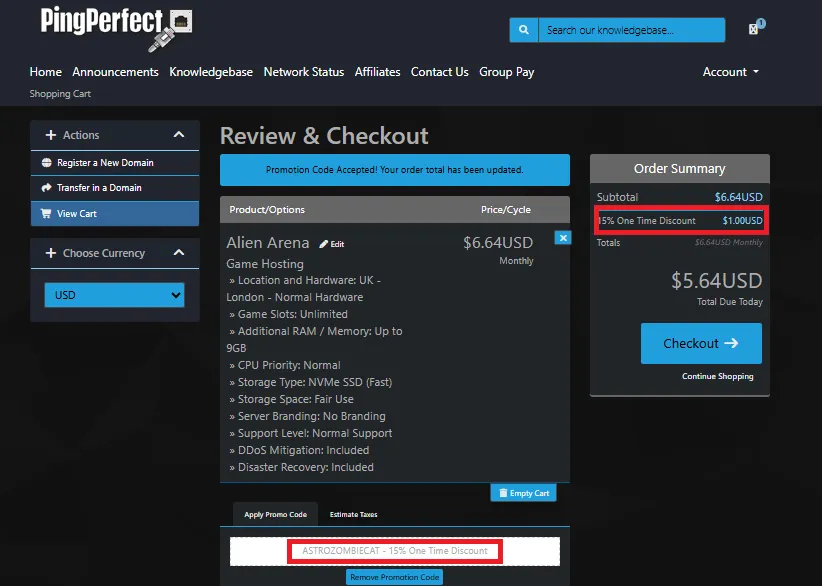
Task: Click the Price/Cycle column header
Action: pos(506,210)
